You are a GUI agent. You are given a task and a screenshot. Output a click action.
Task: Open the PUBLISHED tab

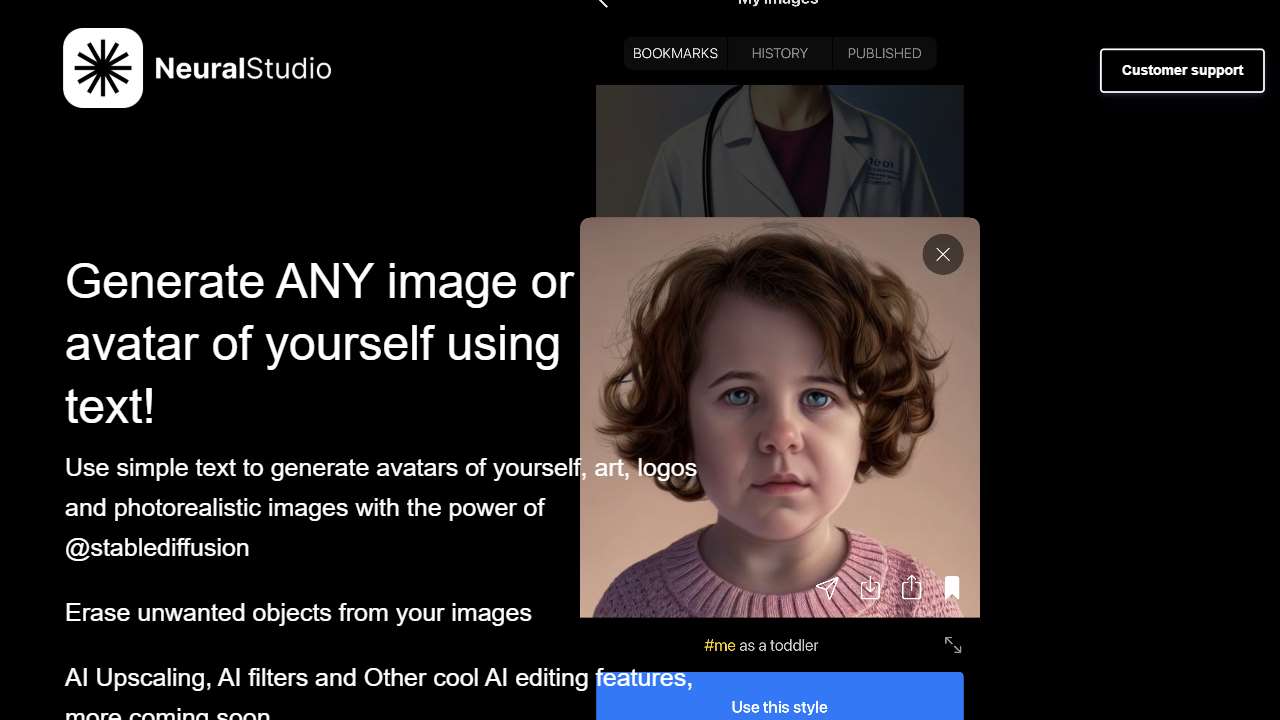884,53
